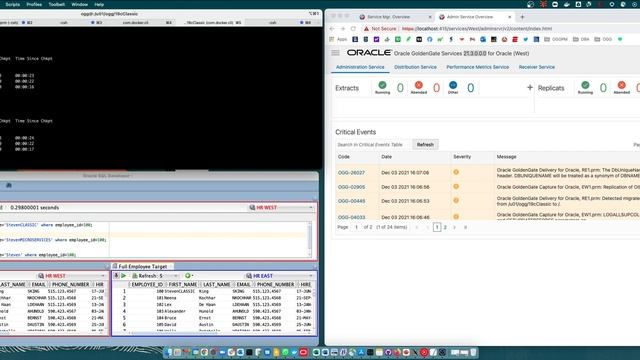Click the Replicats Running green status icon
This screenshot has width=640, height=360.
(x=585, y=85)
